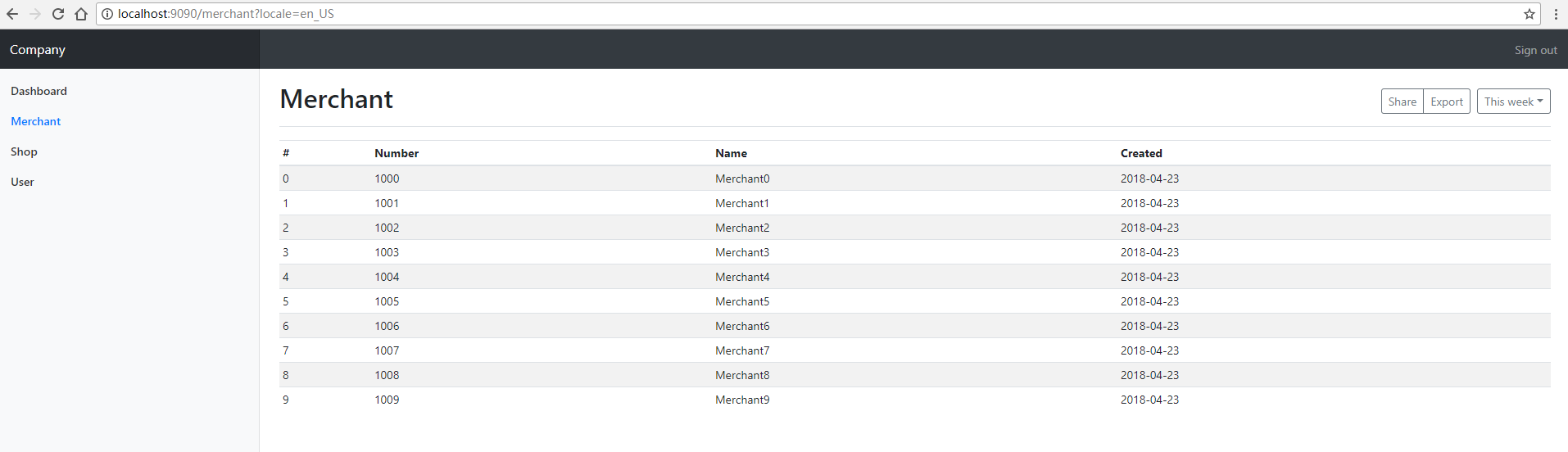Reload the page with refresh icon
Image resolution: width=1568 pixels, height=452 pixels.
tap(58, 14)
